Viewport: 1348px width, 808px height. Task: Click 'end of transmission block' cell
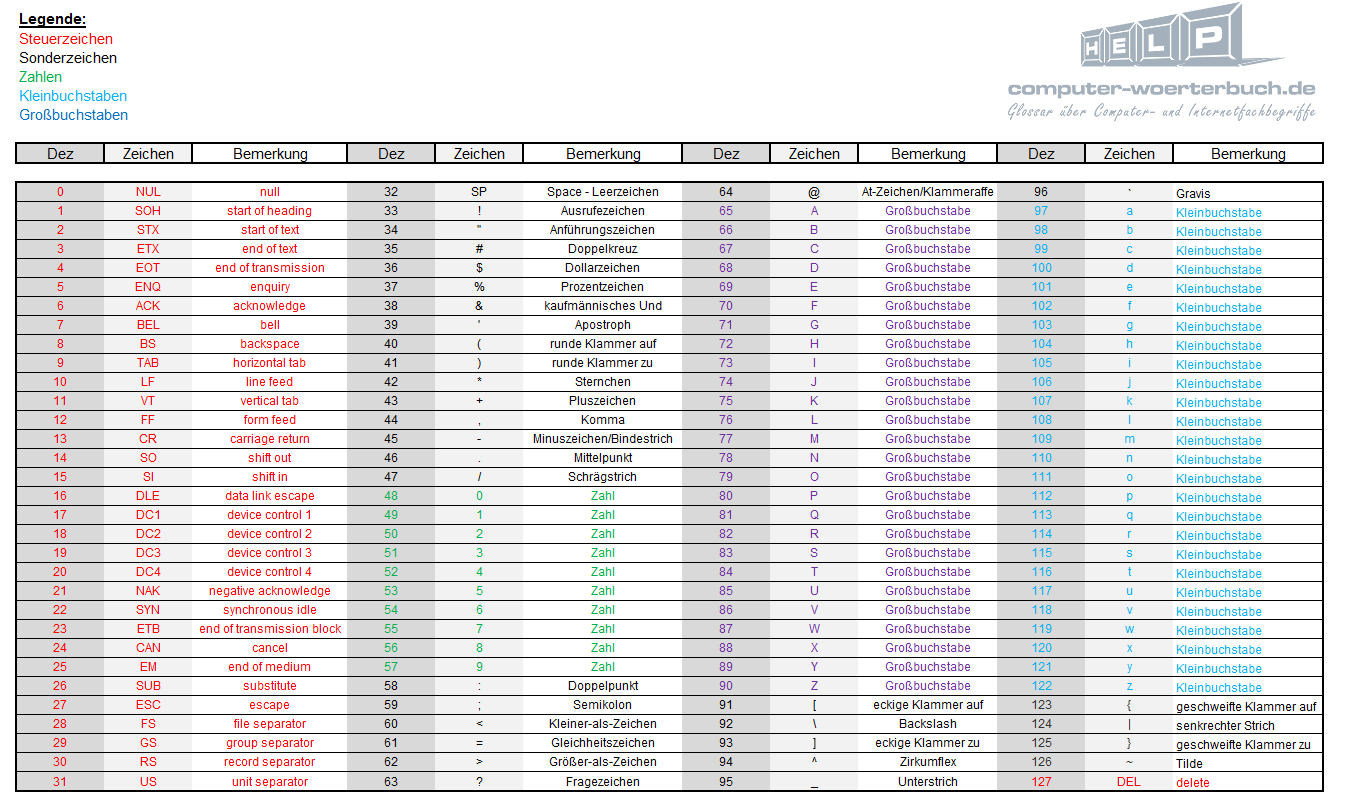tap(270, 629)
